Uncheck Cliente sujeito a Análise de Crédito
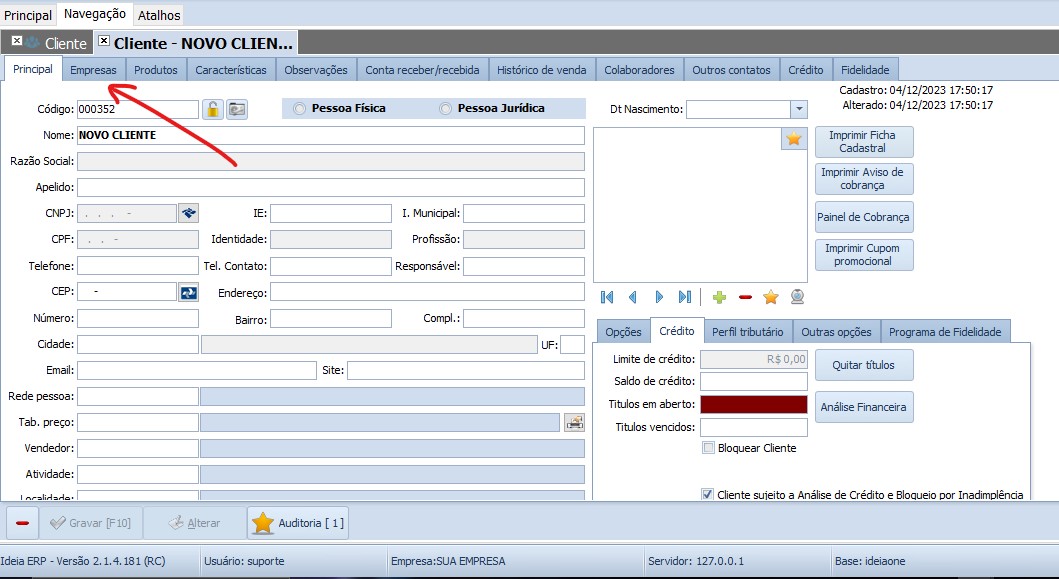Viewport: 1059px width, 579px height. [x=708, y=494]
